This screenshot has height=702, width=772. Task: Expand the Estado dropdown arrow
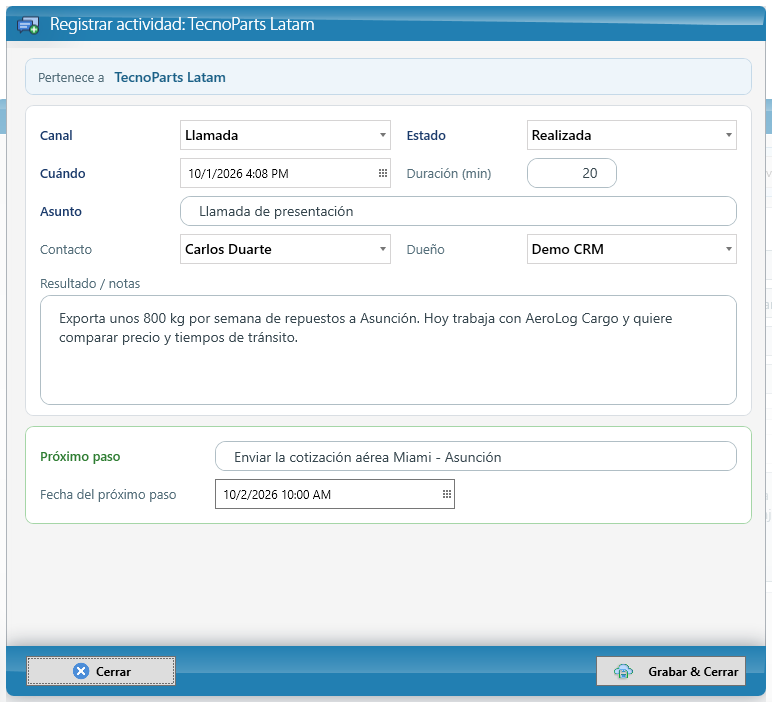click(729, 135)
